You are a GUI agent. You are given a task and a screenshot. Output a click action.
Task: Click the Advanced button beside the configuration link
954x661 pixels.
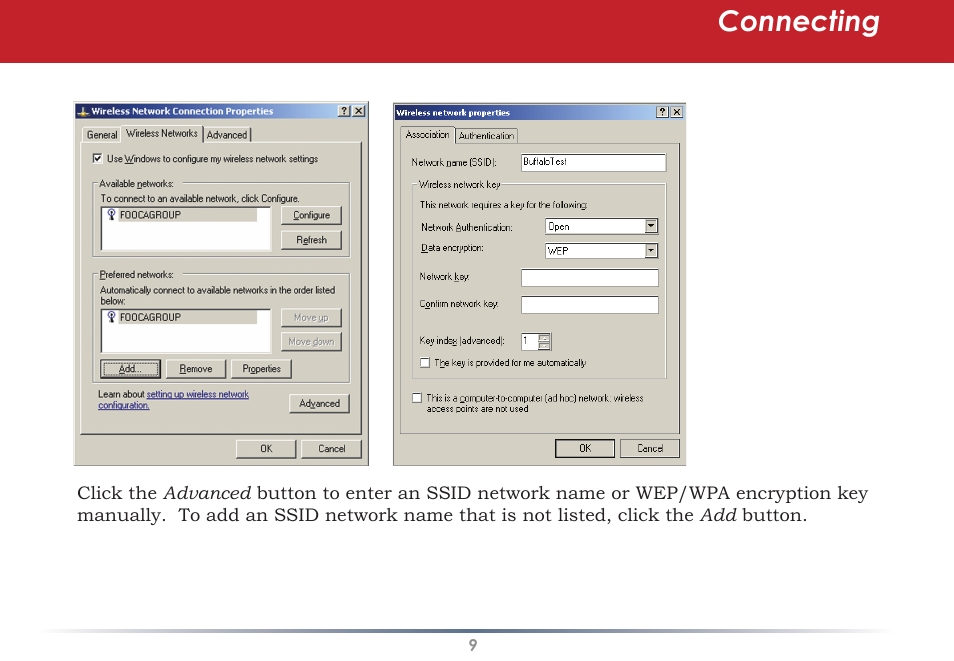[x=319, y=404]
